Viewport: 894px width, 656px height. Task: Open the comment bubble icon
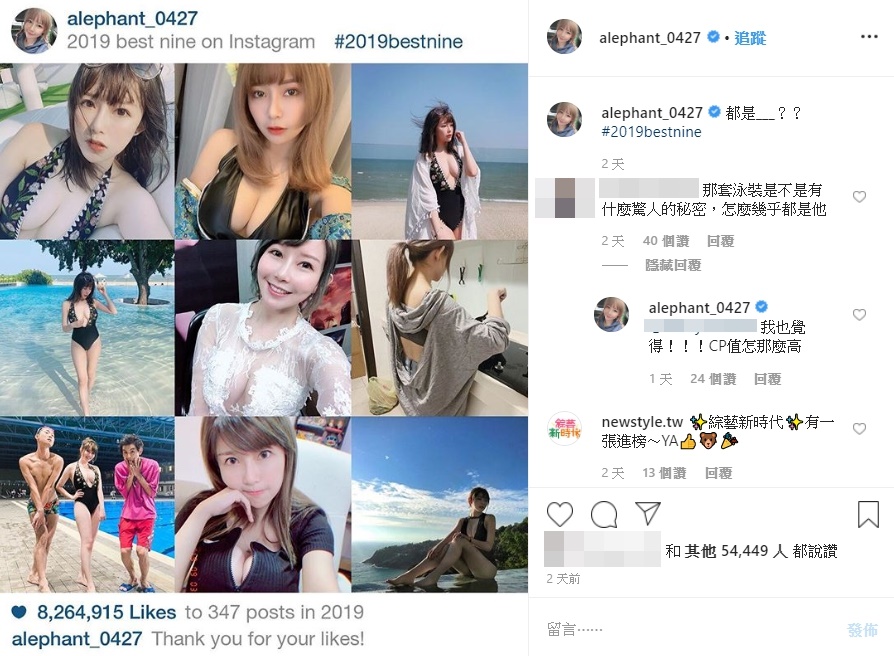coord(604,514)
